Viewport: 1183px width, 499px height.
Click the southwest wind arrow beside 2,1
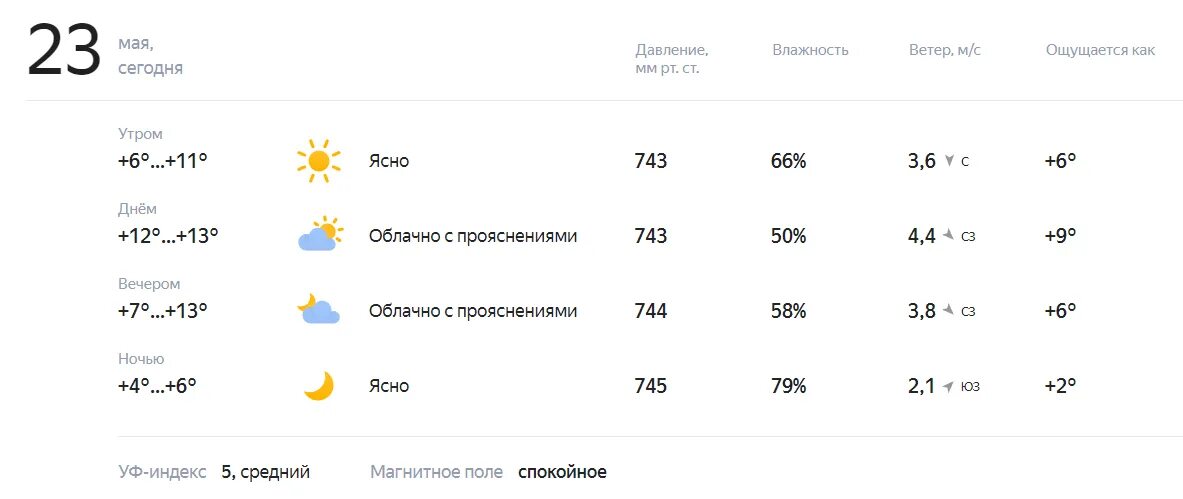[949, 386]
